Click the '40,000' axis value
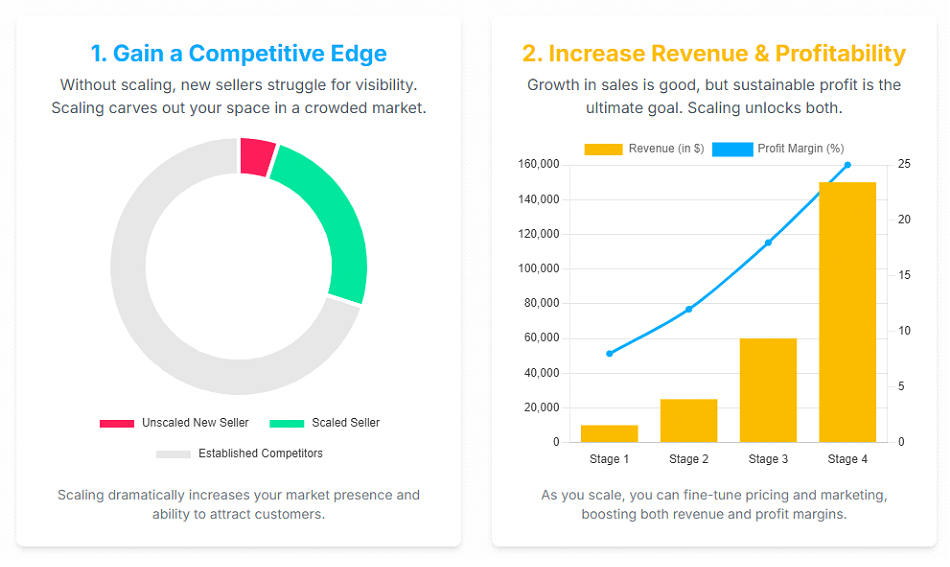 click(542, 373)
